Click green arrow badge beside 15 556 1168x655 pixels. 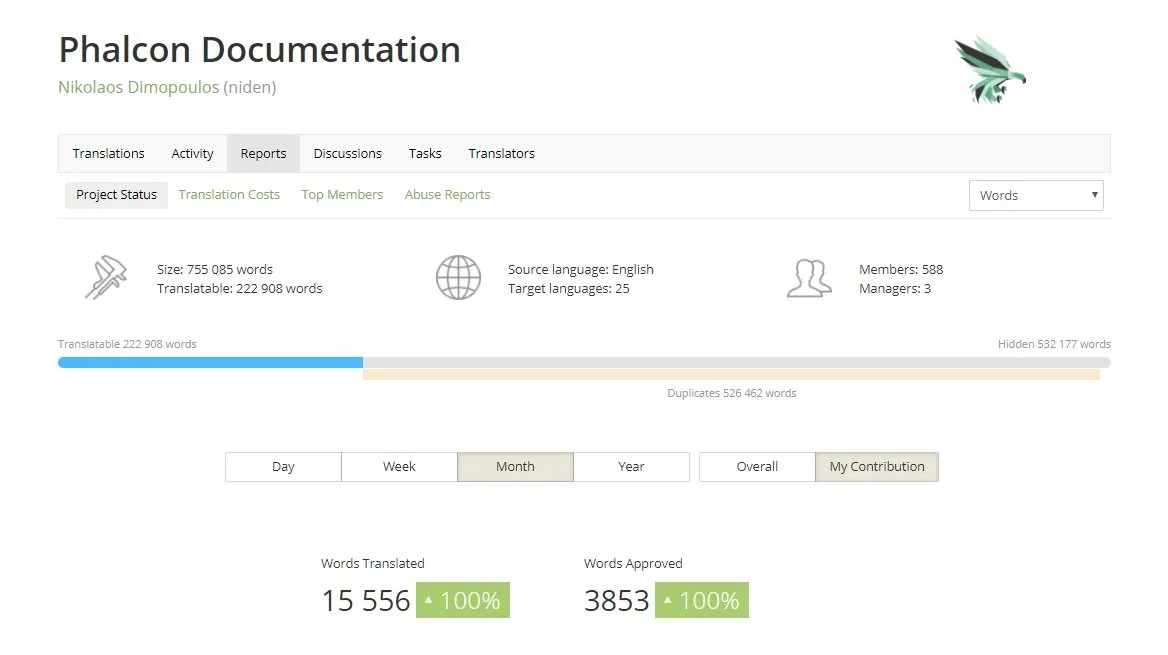(463, 600)
